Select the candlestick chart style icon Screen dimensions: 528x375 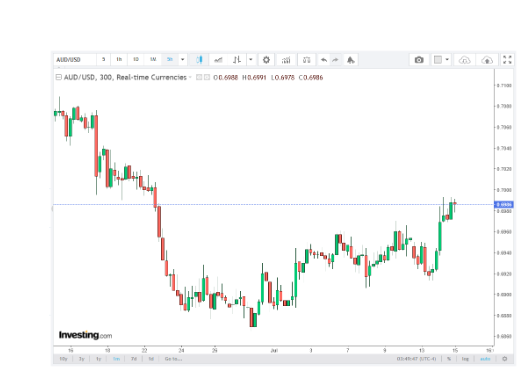coord(199,60)
